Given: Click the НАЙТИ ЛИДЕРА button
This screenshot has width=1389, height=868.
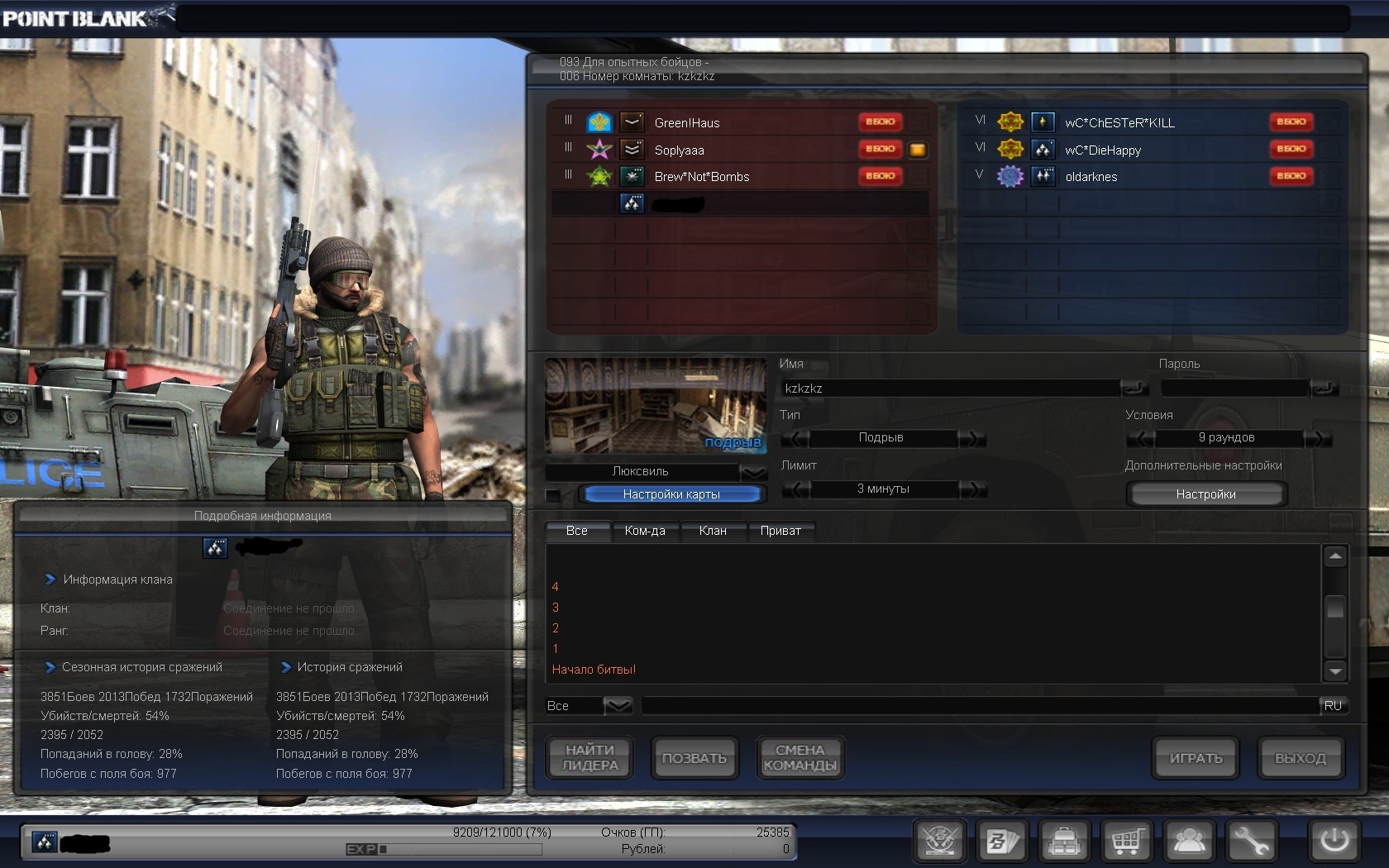Looking at the screenshot, I should pyautogui.click(x=589, y=758).
